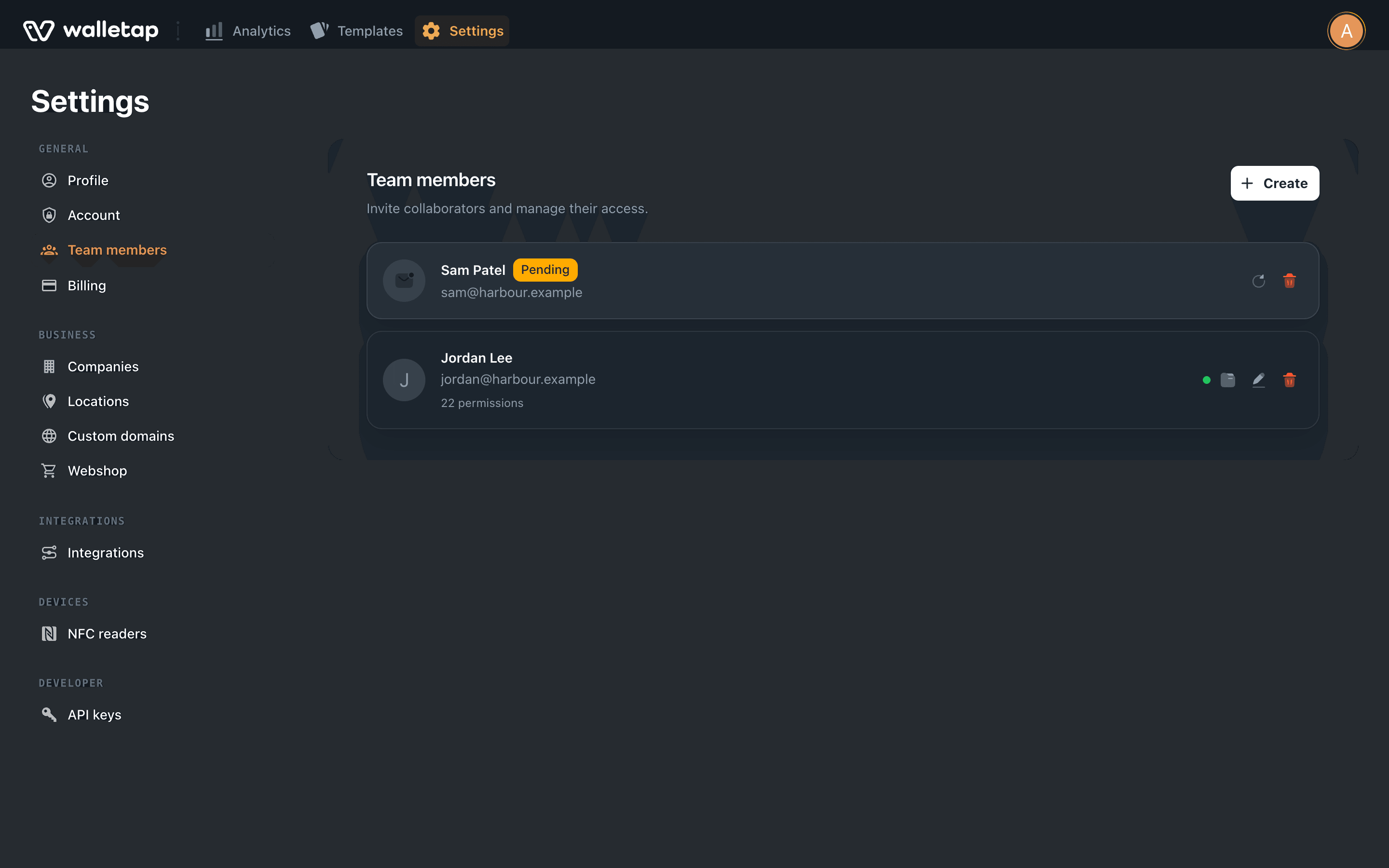Switch to the Analytics tab

pyautogui.click(x=248, y=31)
